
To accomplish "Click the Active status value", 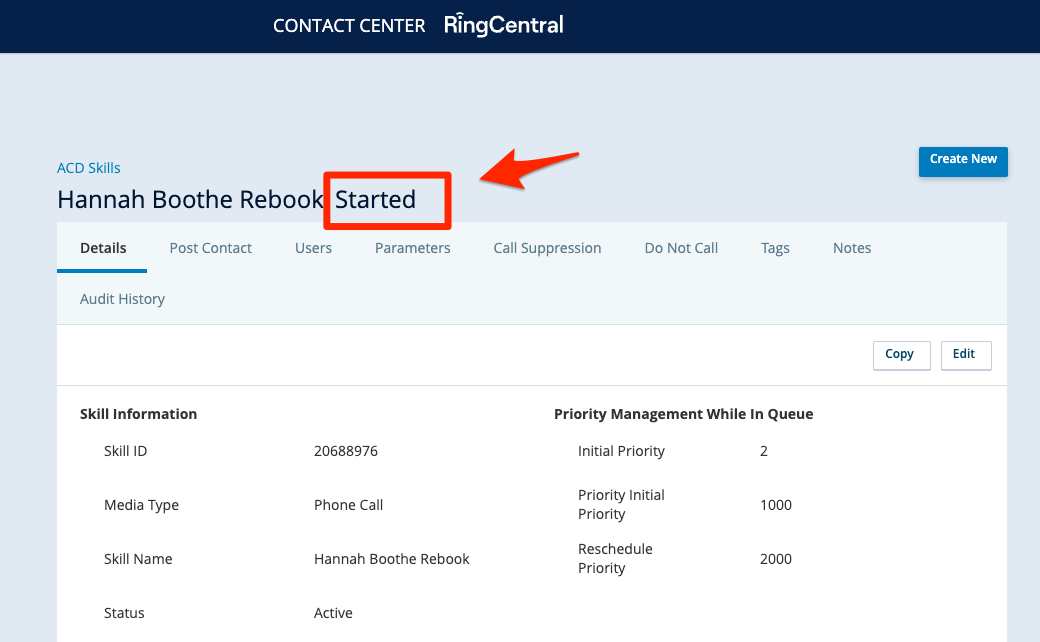I will coord(333,613).
